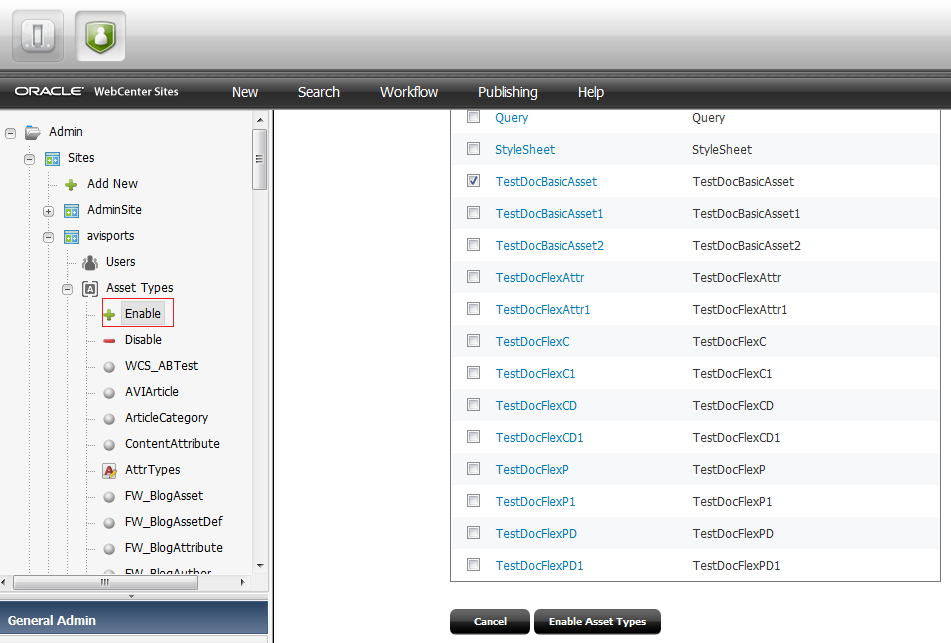Viewport: 951px width, 643px height.
Task: Open the TestDocFlexC1 link
Action: 535,374
